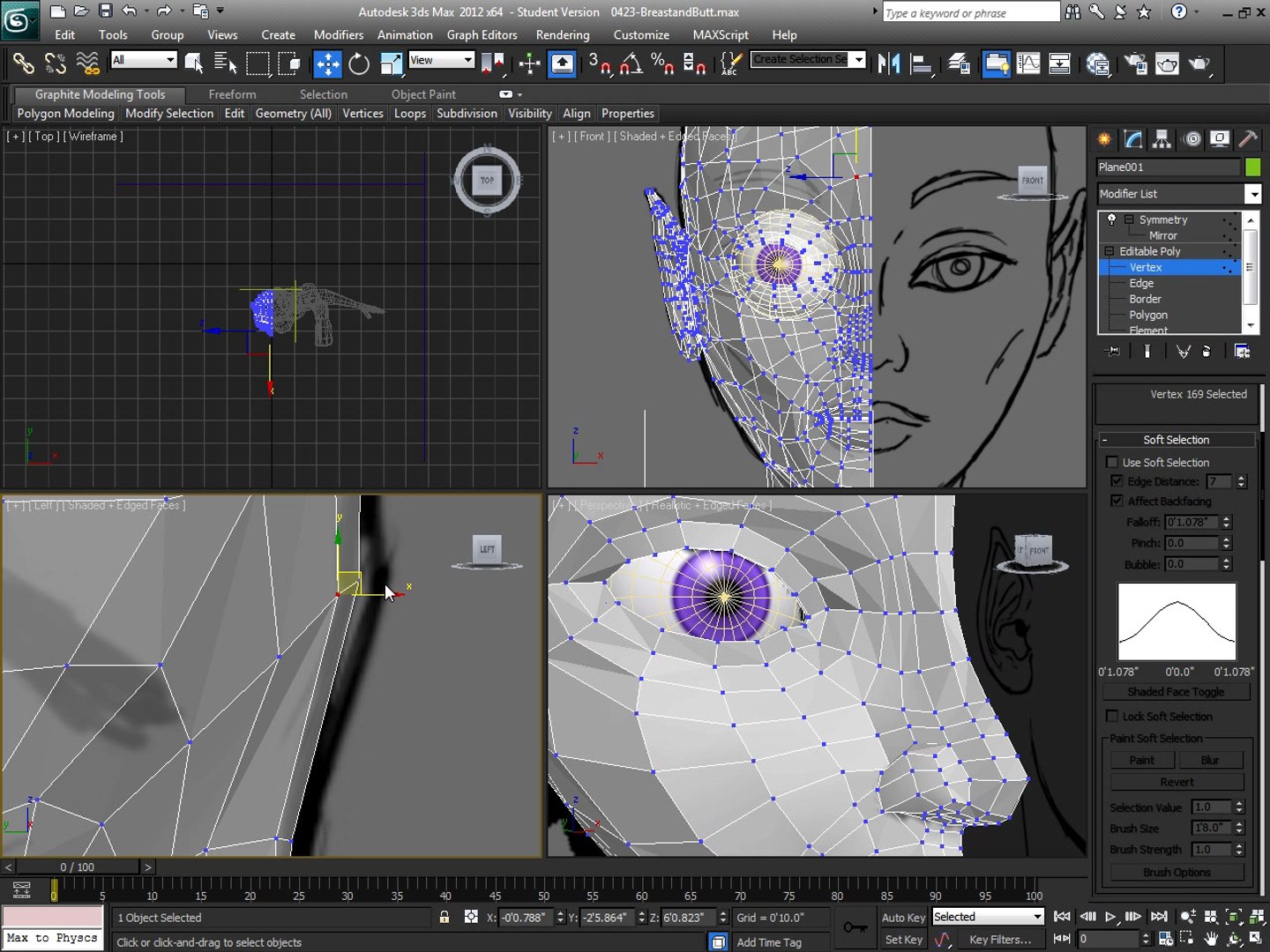This screenshot has width=1270, height=952.
Task: Open Rendered Frame Window icon
Action: point(1168,63)
